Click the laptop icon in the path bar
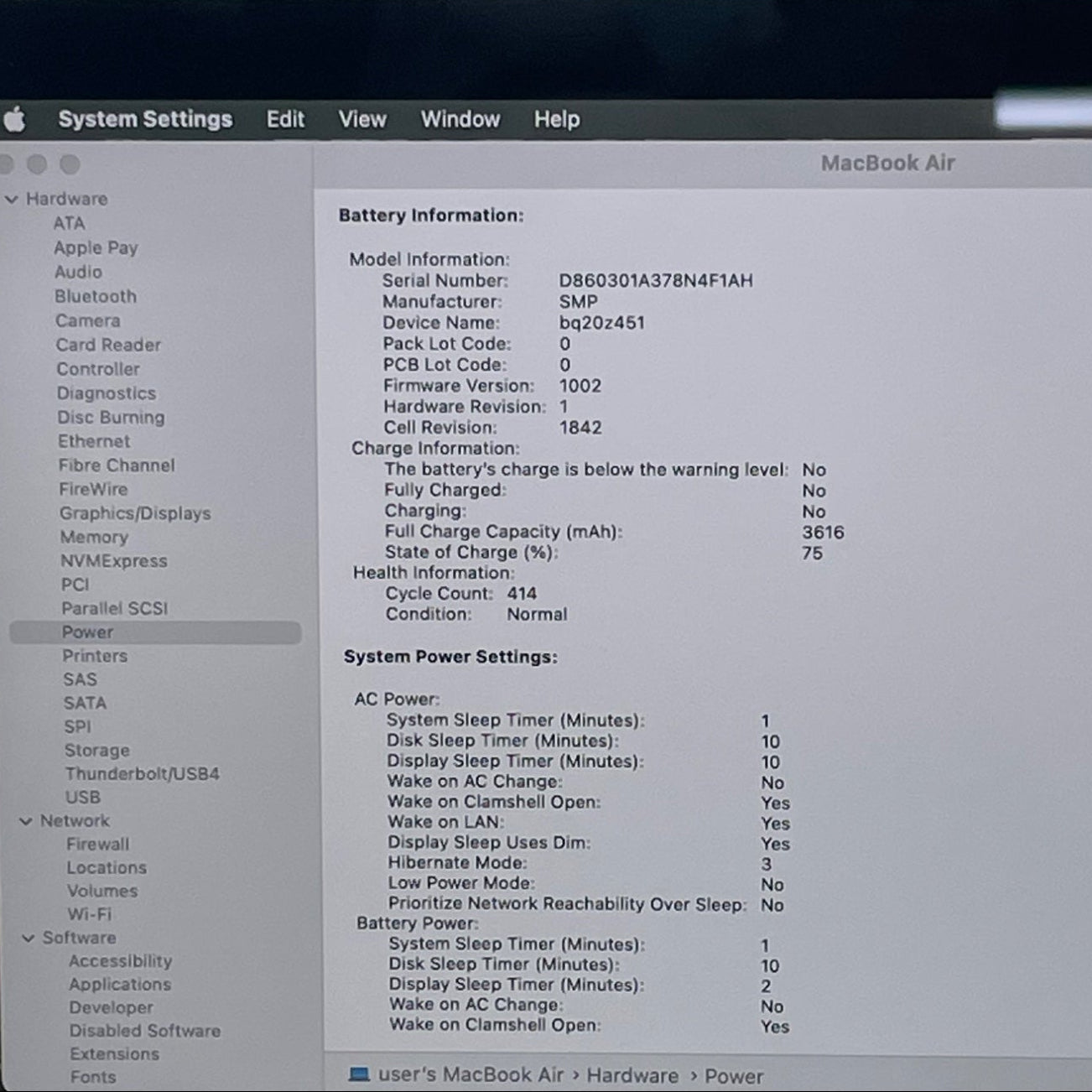This screenshot has height=1092, width=1092. [359, 1074]
